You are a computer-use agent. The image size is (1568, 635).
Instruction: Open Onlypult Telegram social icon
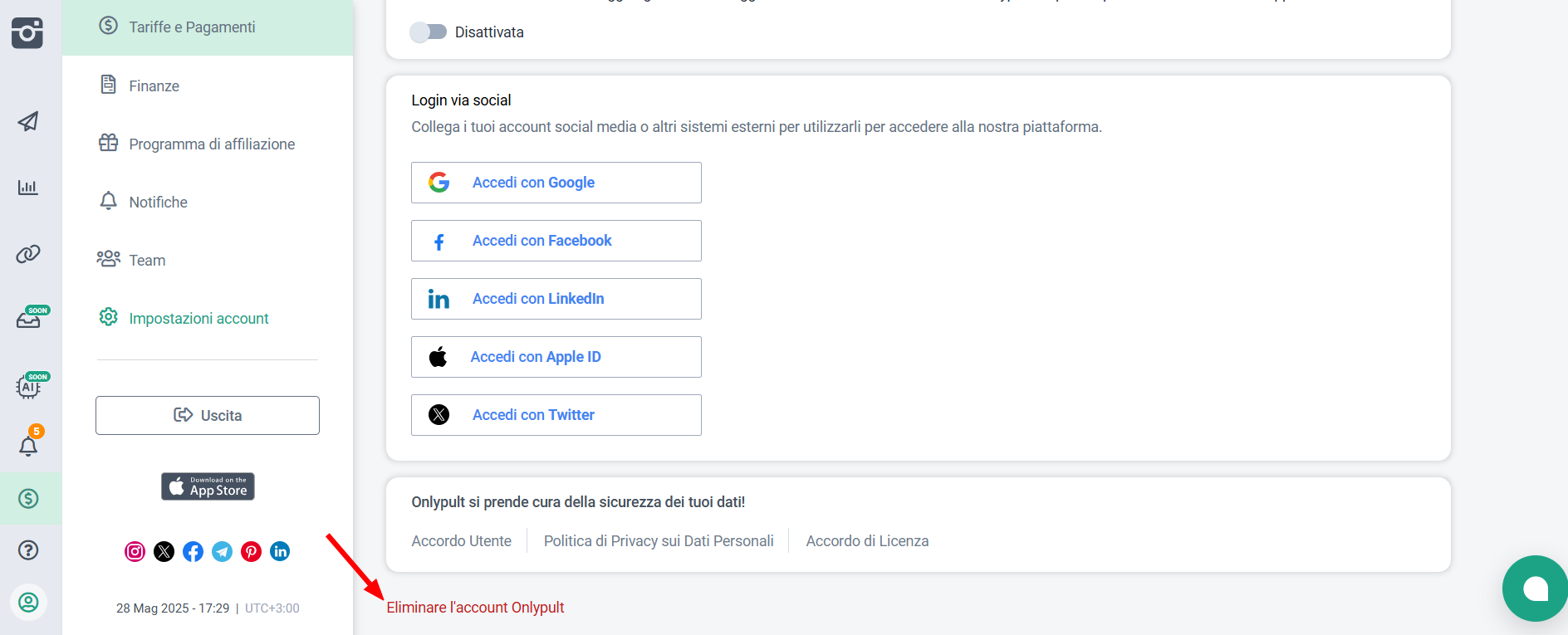[222, 551]
